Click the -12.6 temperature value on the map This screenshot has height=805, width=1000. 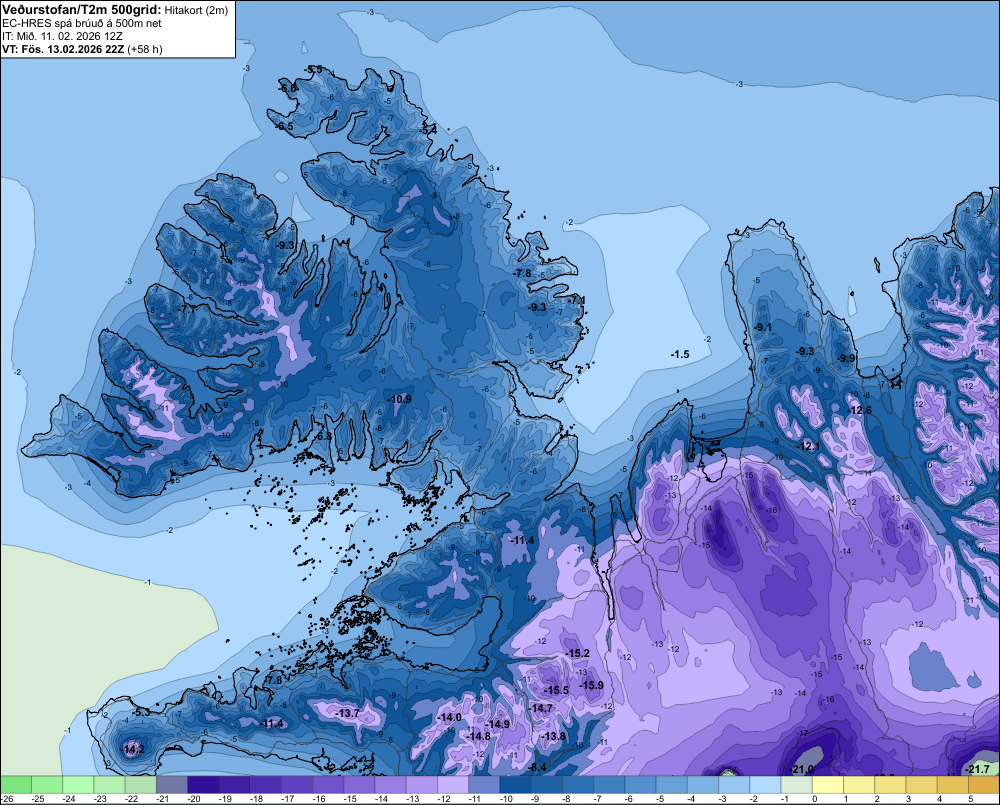[x=860, y=410]
